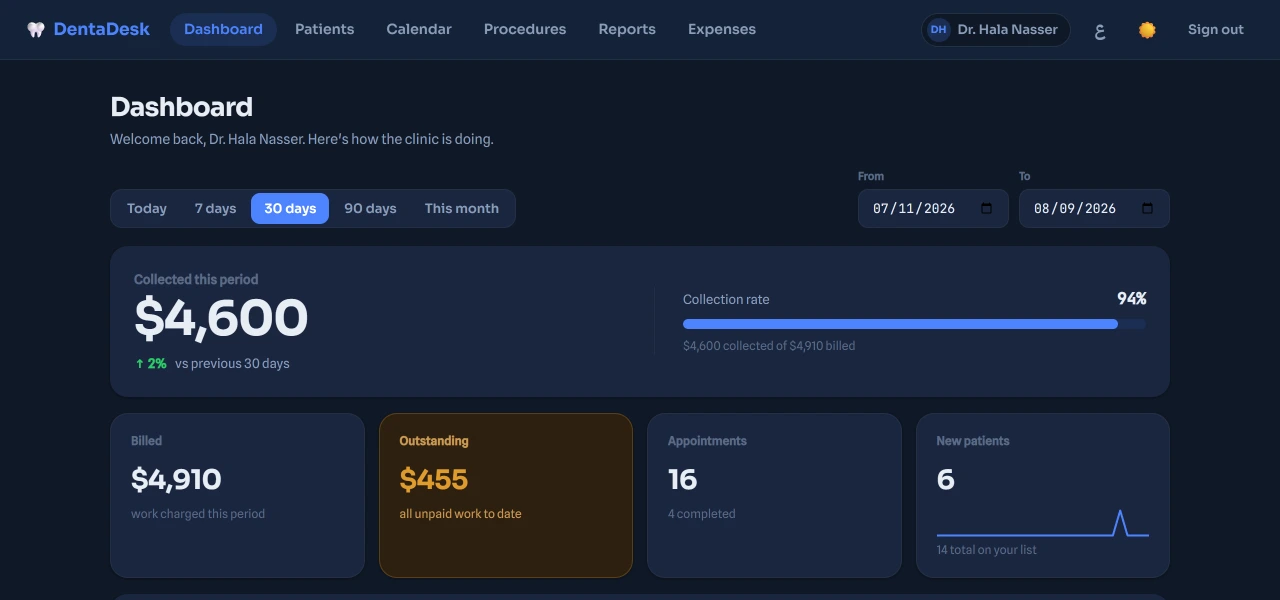Click "14 total on your list" text

coord(986,550)
